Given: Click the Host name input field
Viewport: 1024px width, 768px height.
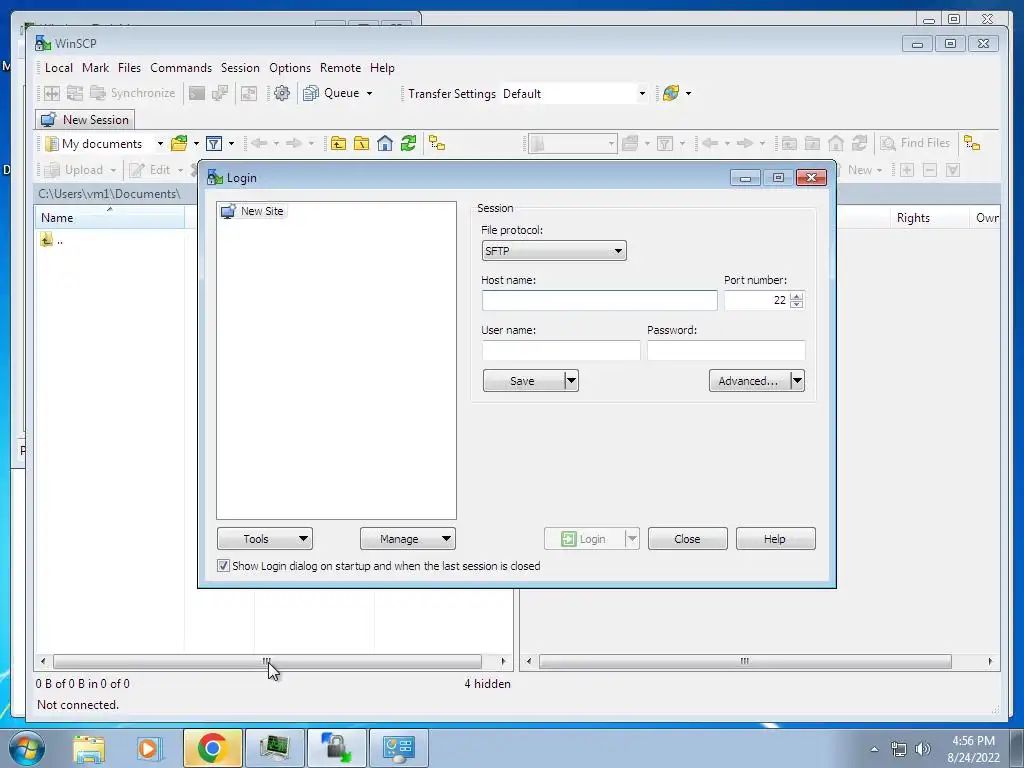Looking at the screenshot, I should tap(600, 300).
